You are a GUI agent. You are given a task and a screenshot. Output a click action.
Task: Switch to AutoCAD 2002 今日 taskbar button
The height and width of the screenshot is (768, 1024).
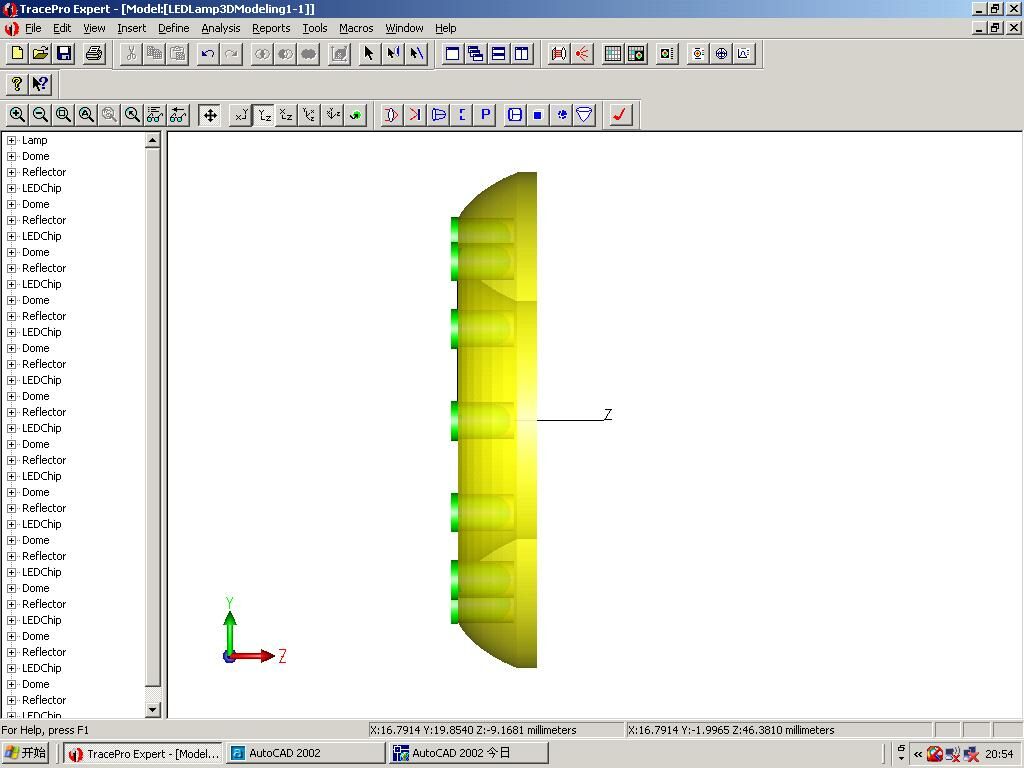point(468,753)
